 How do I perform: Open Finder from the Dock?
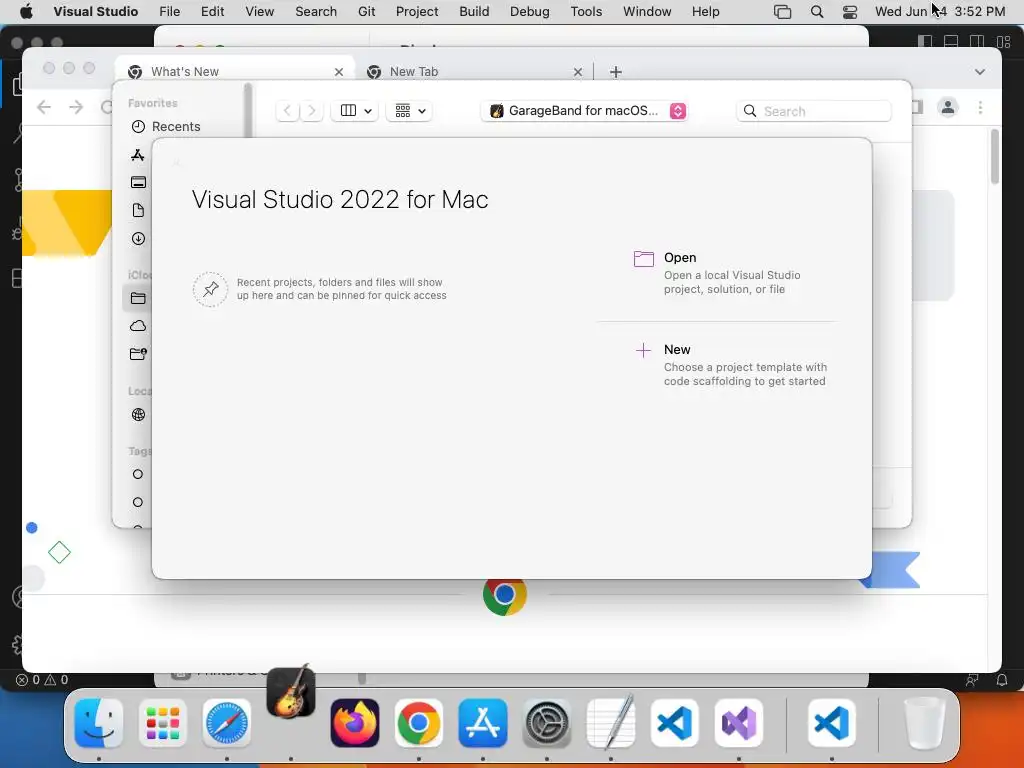99,723
